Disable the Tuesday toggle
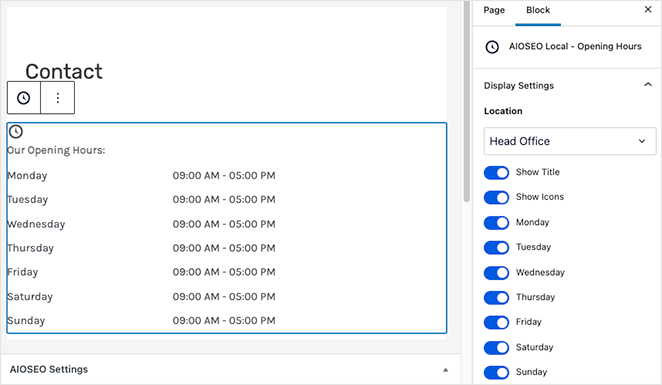This screenshot has height=385, width=662. [496, 247]
